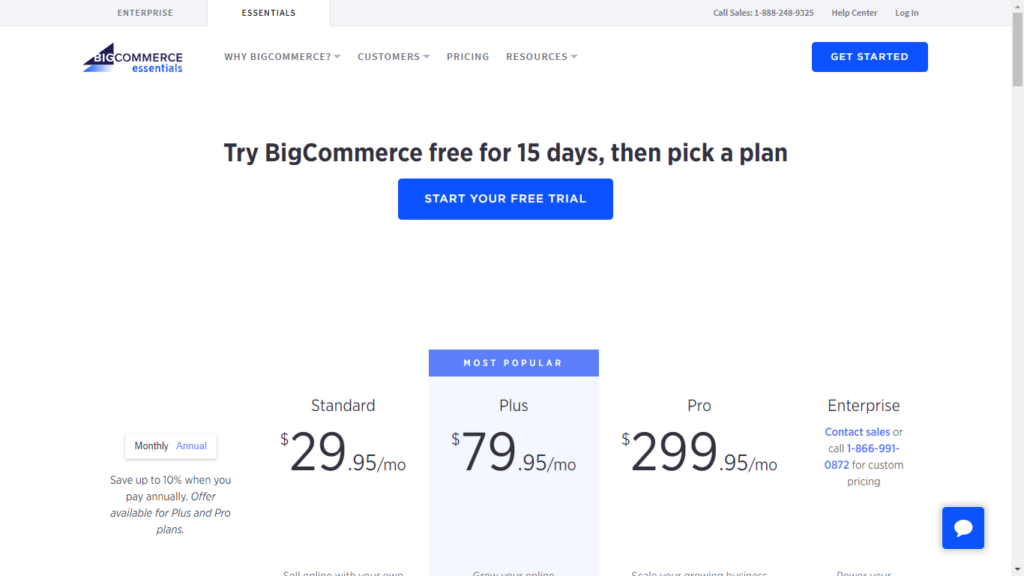Click the 1-866-991-0872 phone number link
1024x576 pixels.
(x=862, y=456)
